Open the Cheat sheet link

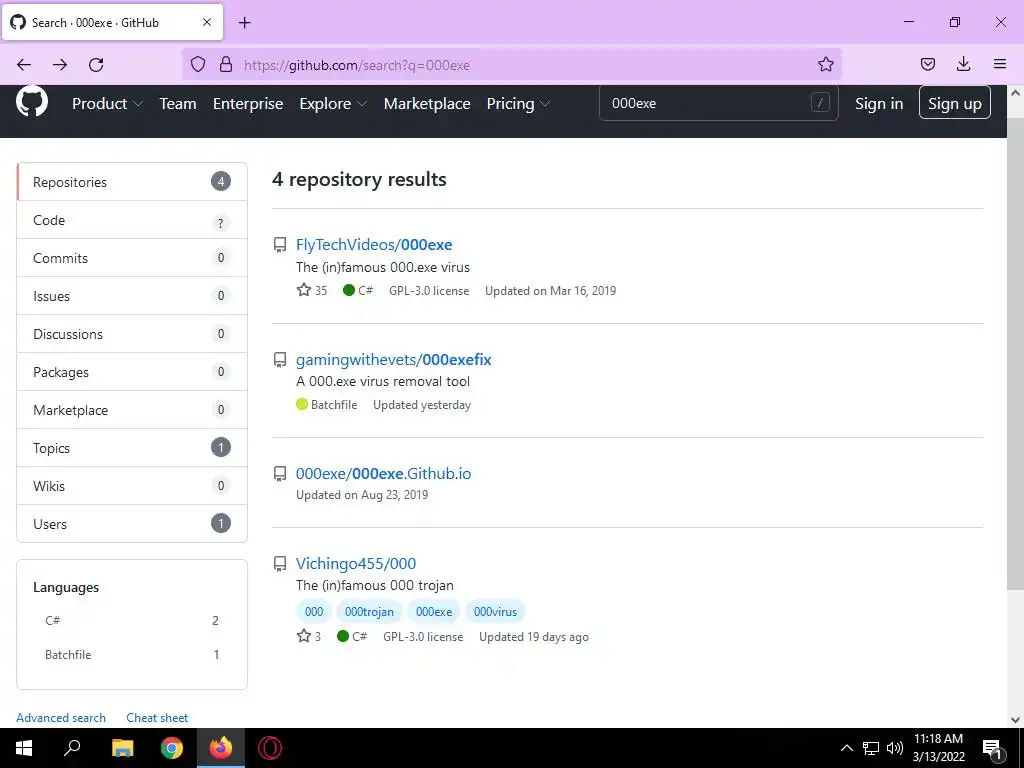(x=157, y=718)
